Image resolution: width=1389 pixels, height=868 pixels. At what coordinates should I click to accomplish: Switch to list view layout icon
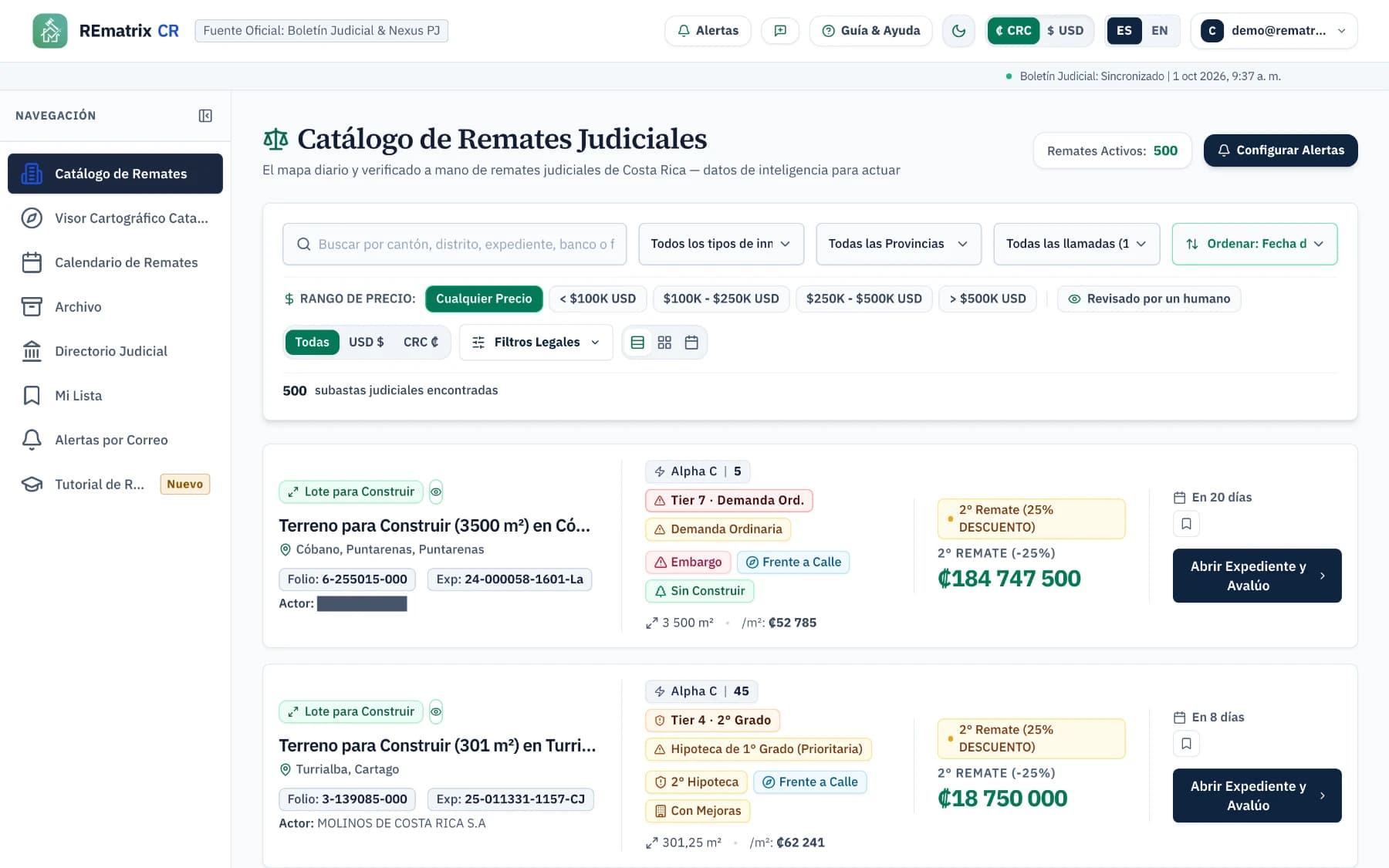637,343
